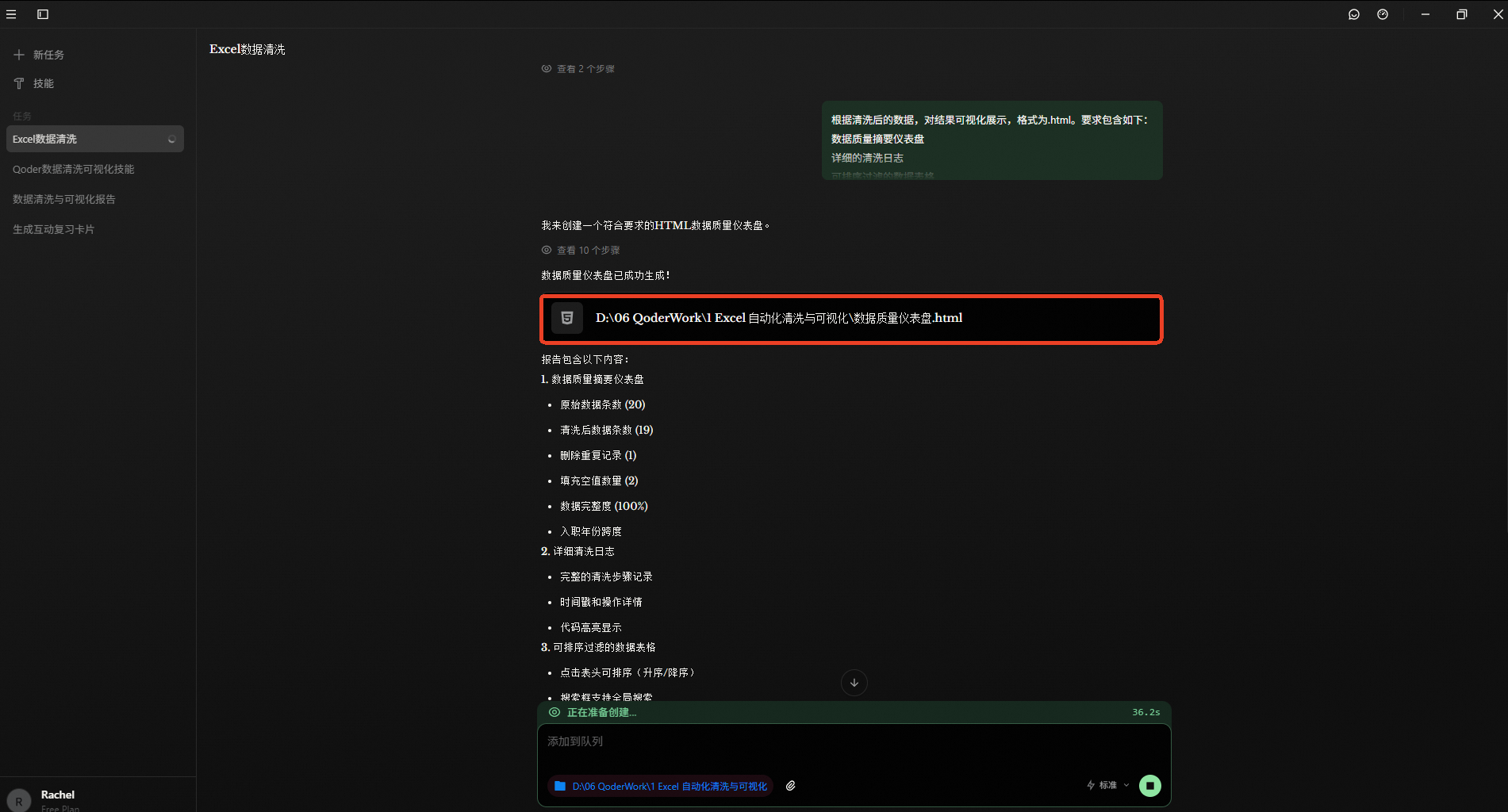Click the heading 1. 数据质量摘要仪表盘
Viewport: 1508px width, 812px height.
[x=593, y=379]
